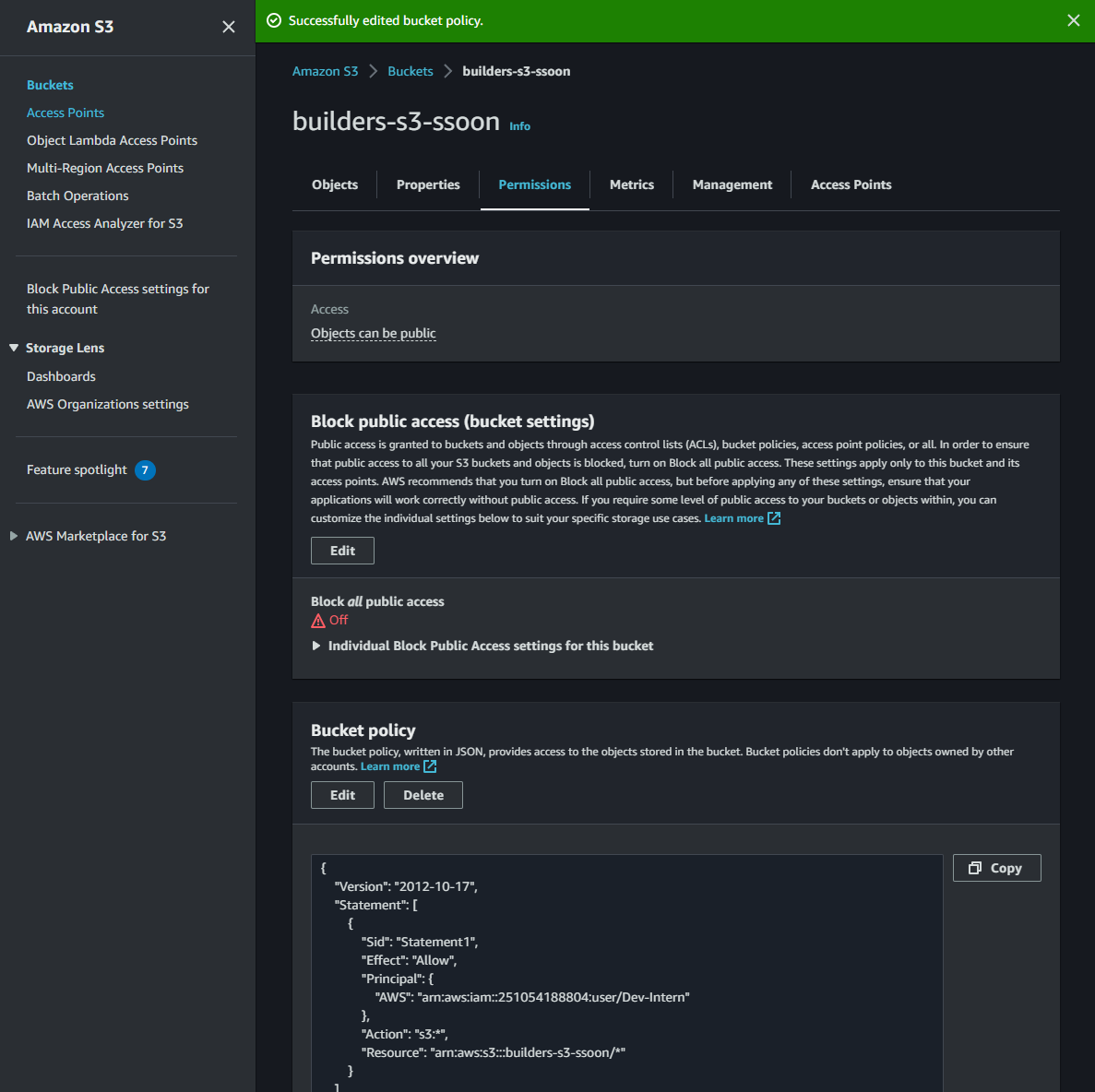The width and height of the screenshot is (1095, 1092).
Task: Click the "Sid": "Statement1" line
Action: (x=419, y=942)
